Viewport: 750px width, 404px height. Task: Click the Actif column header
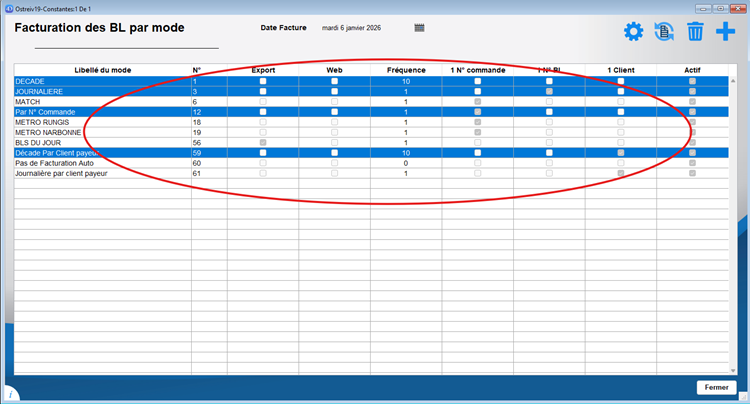coord(691,70)
